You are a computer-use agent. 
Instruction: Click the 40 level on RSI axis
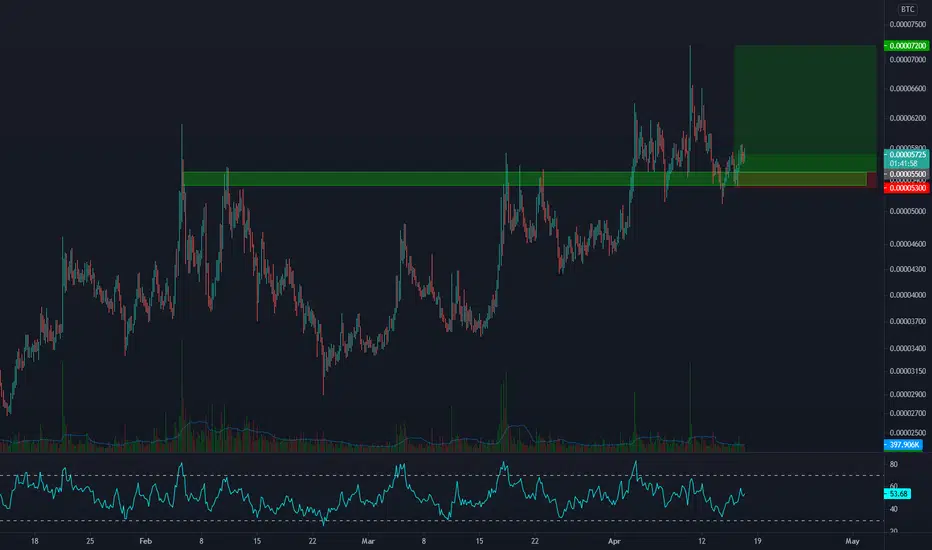click(893, 510)
